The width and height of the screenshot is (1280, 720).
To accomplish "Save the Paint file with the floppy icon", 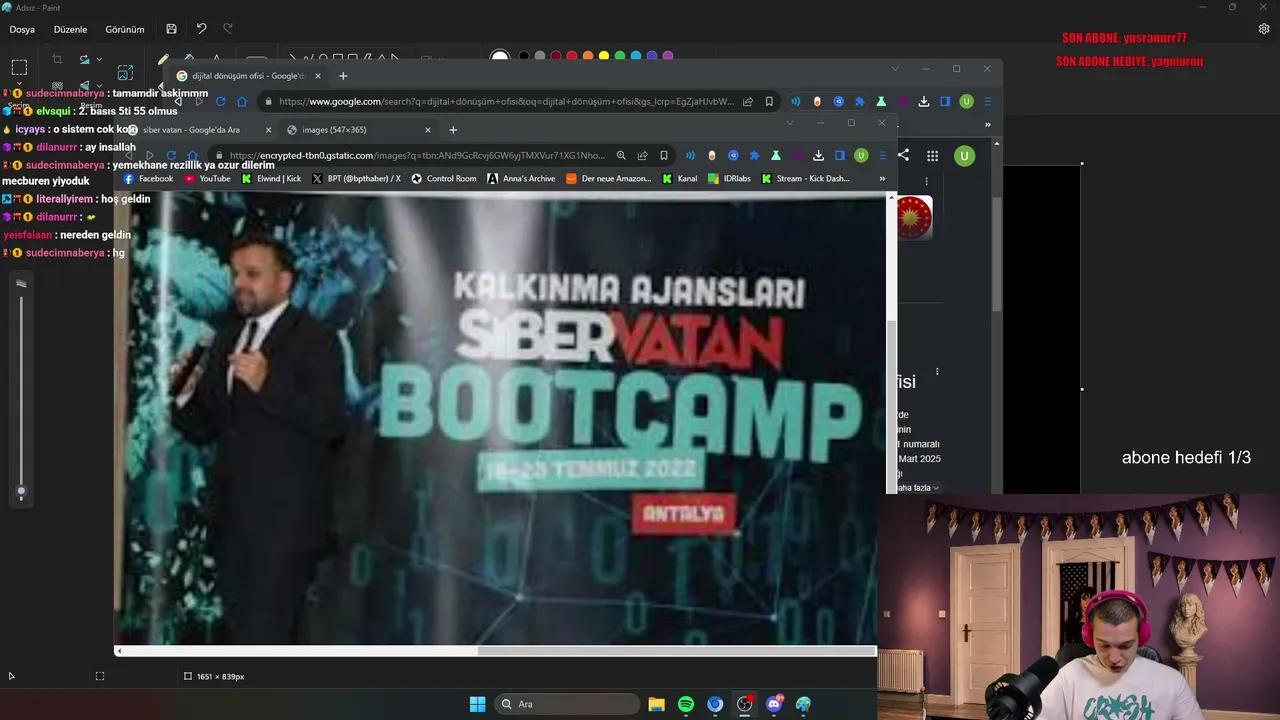I will click(x=172, y=29).
